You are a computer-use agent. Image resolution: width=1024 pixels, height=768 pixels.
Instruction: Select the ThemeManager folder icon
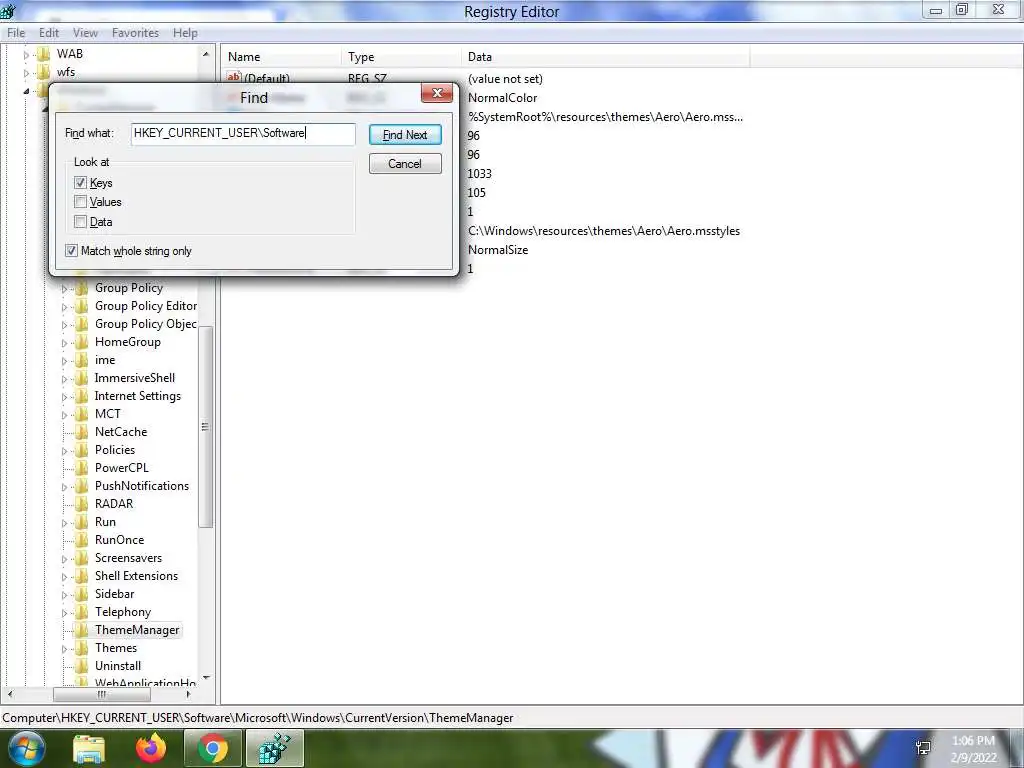tap(82, 630)
